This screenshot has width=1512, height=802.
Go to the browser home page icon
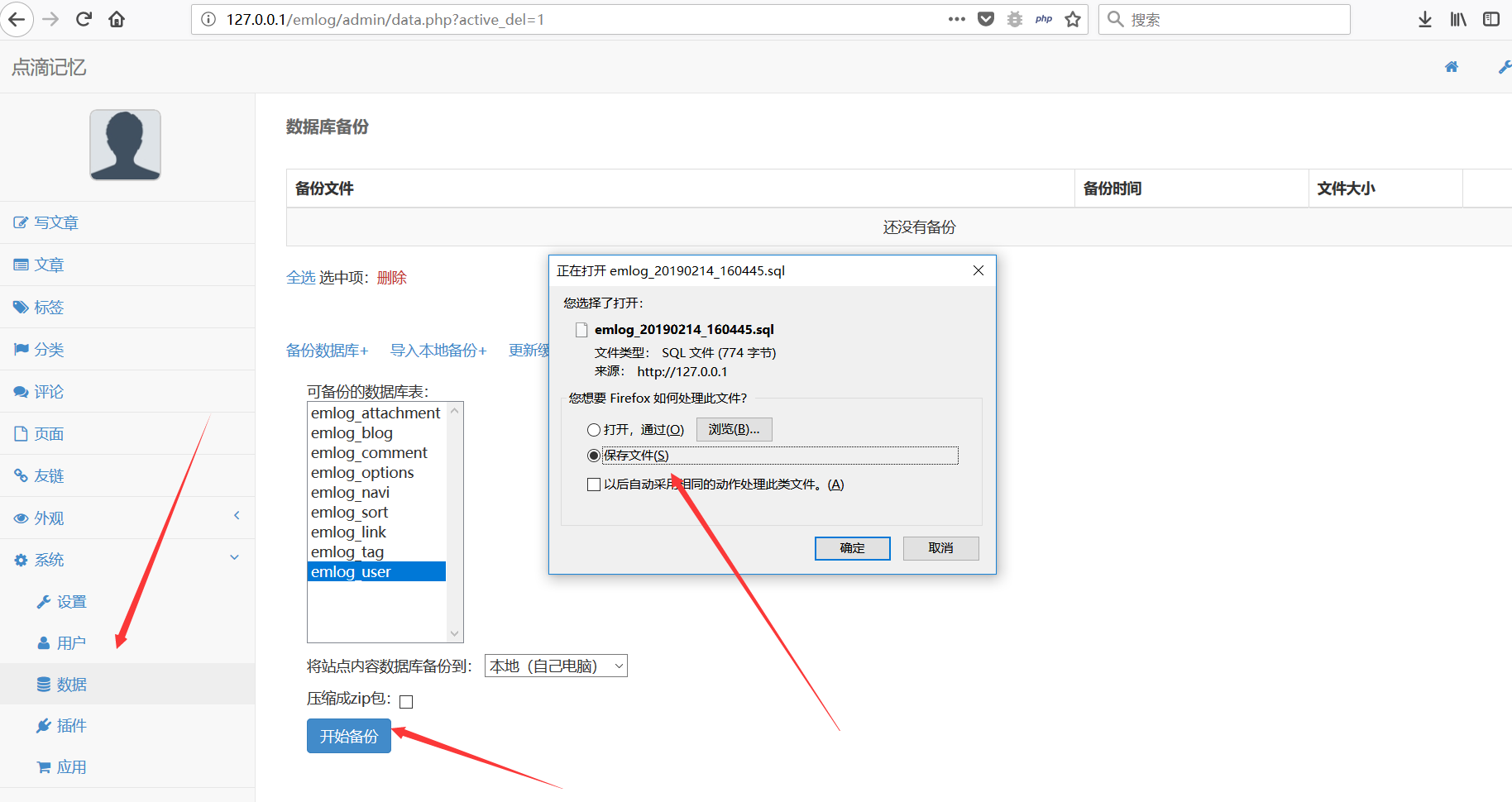[x=117, y=19]
